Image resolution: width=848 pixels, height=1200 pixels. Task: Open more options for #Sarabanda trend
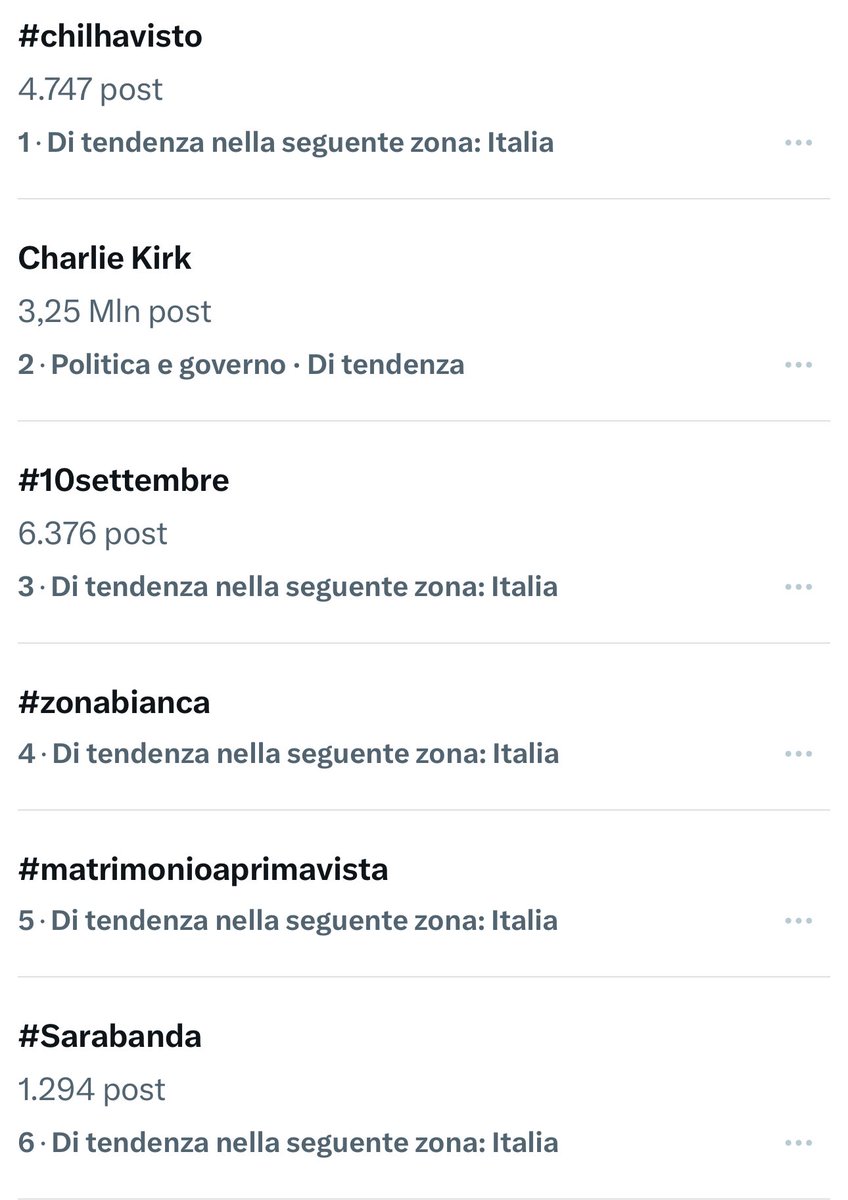click(798, 1143)
